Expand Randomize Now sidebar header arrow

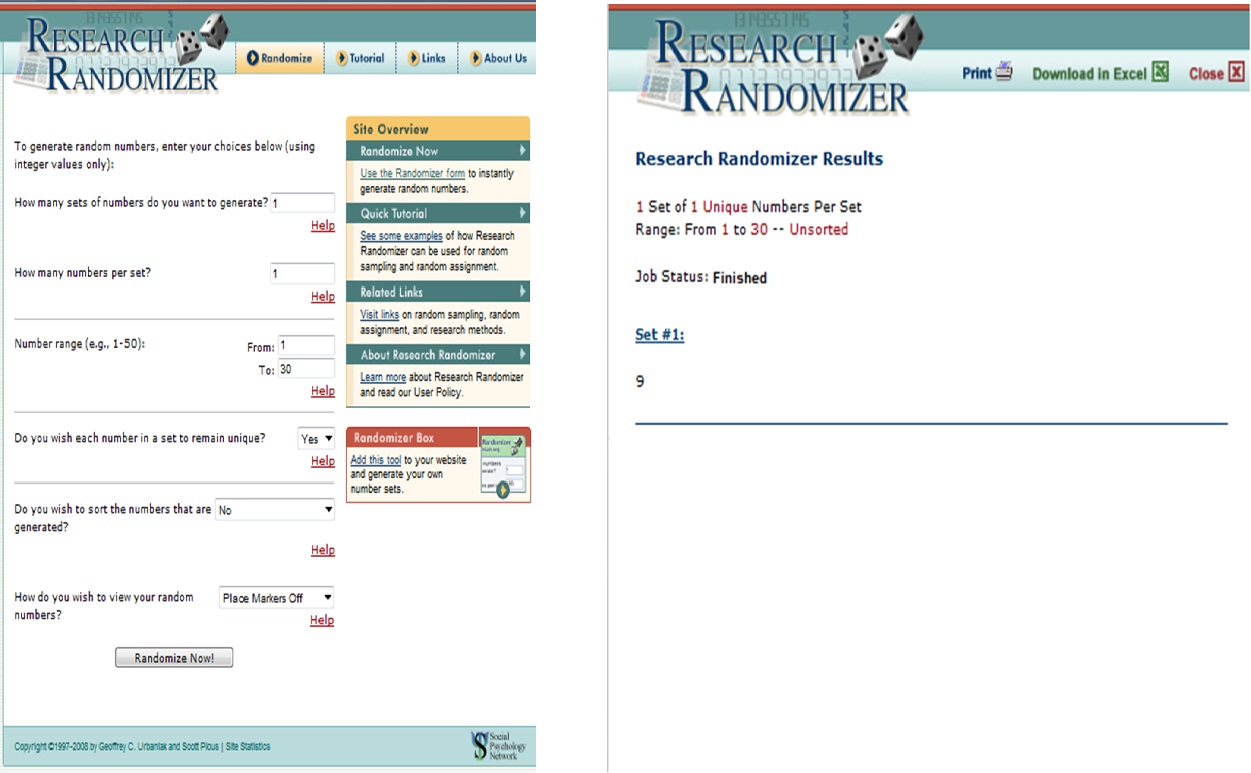[x=523, y=151]
